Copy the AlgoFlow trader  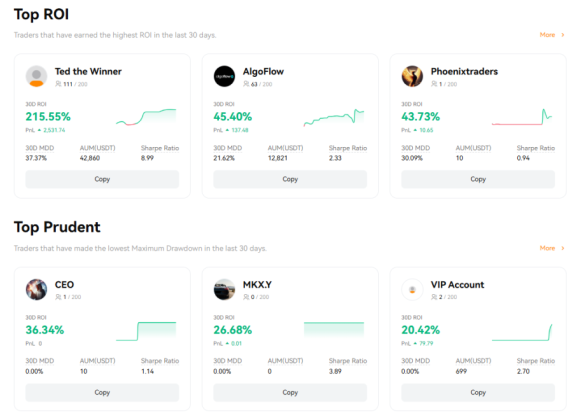point(290,179)
